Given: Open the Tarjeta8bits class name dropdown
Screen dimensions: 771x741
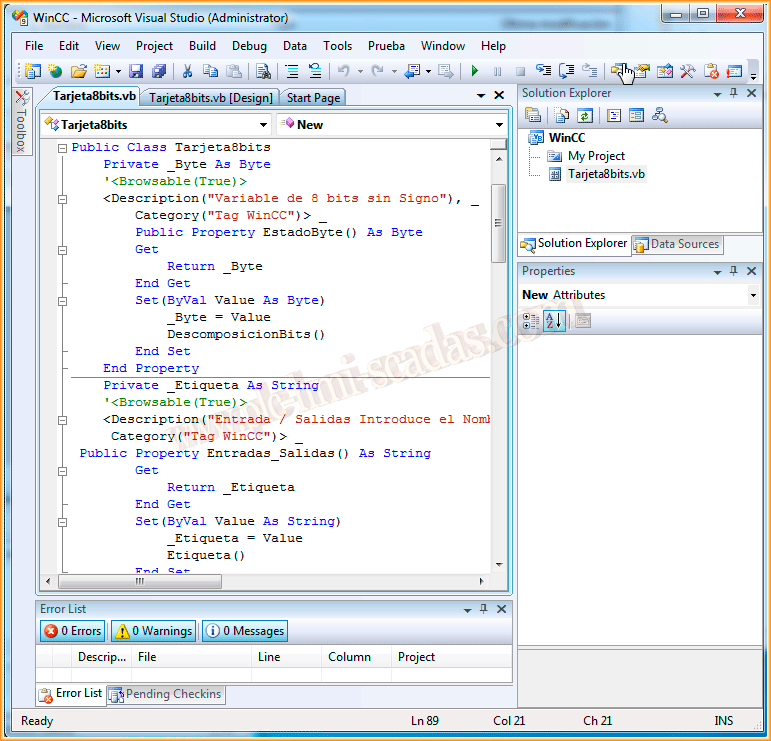Looking at the screenshot, I should pos(264,125).
